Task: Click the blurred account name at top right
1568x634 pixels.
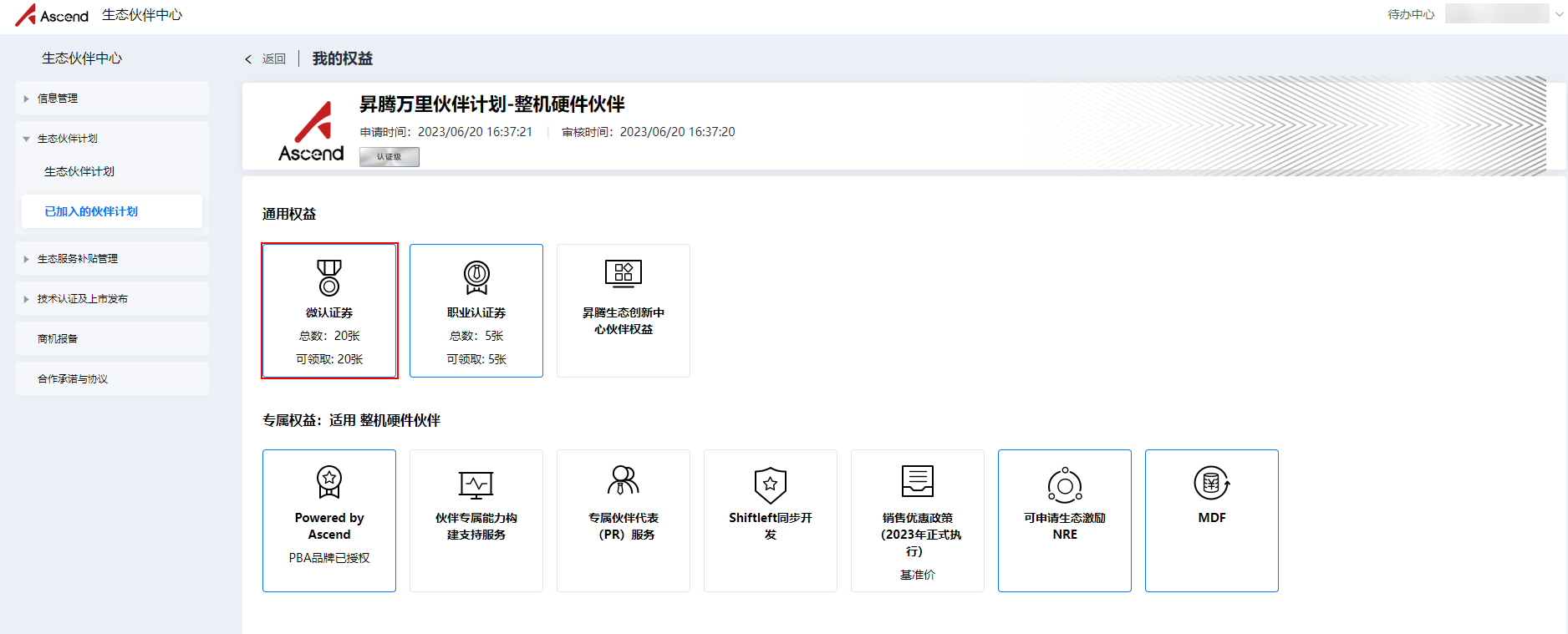Action: tap(1497, 13)
